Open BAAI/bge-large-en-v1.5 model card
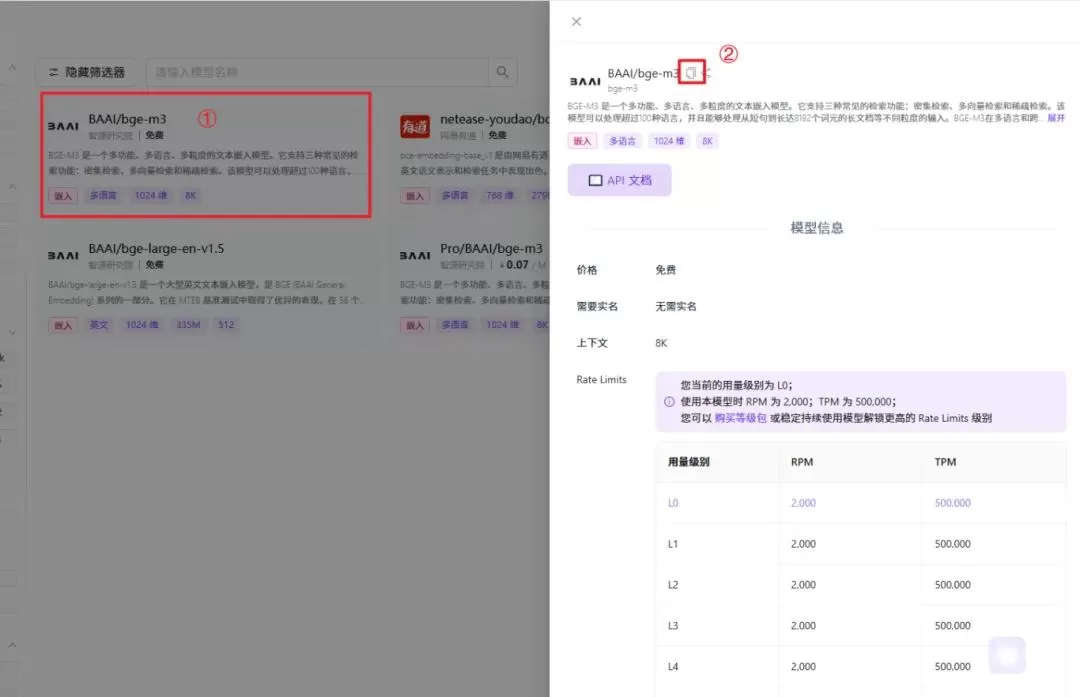 click(x=206, y=286)
